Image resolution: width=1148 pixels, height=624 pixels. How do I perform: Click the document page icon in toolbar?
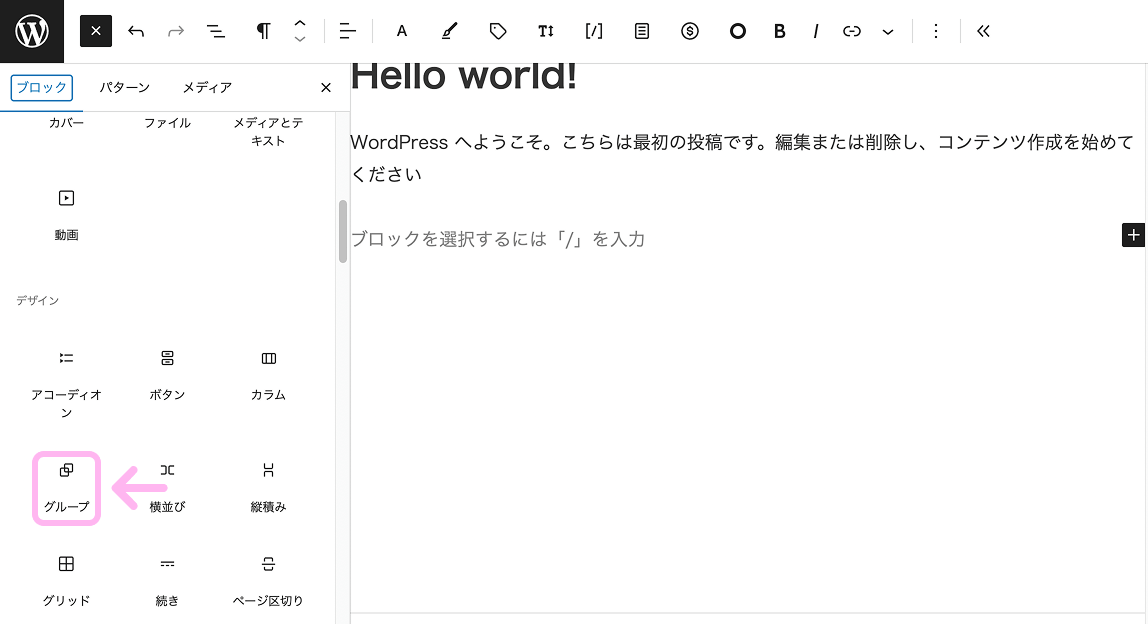point(641,31)
